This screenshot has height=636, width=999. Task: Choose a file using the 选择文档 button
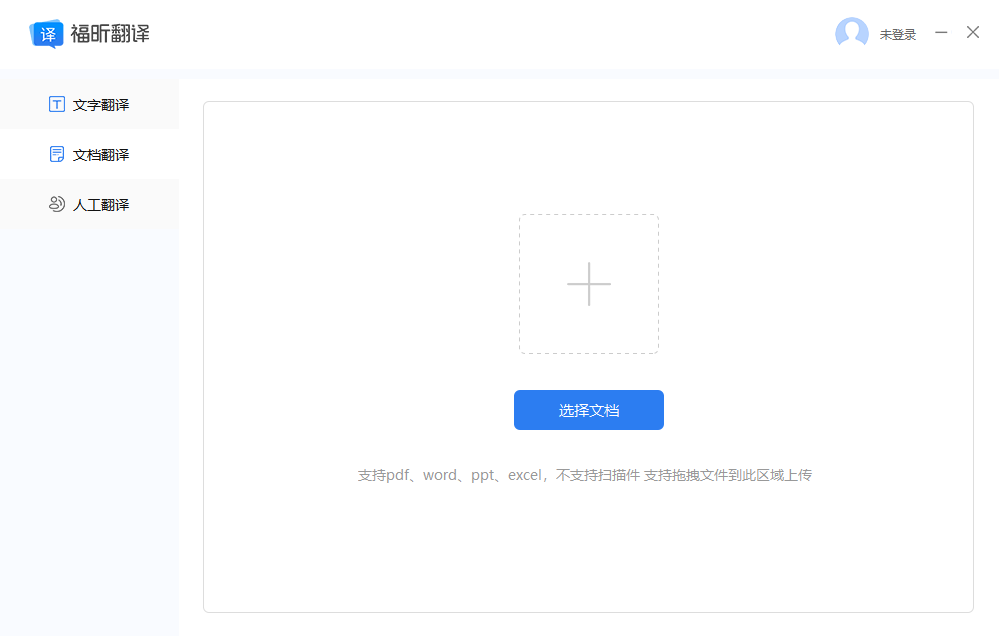[x=589, y=410]
